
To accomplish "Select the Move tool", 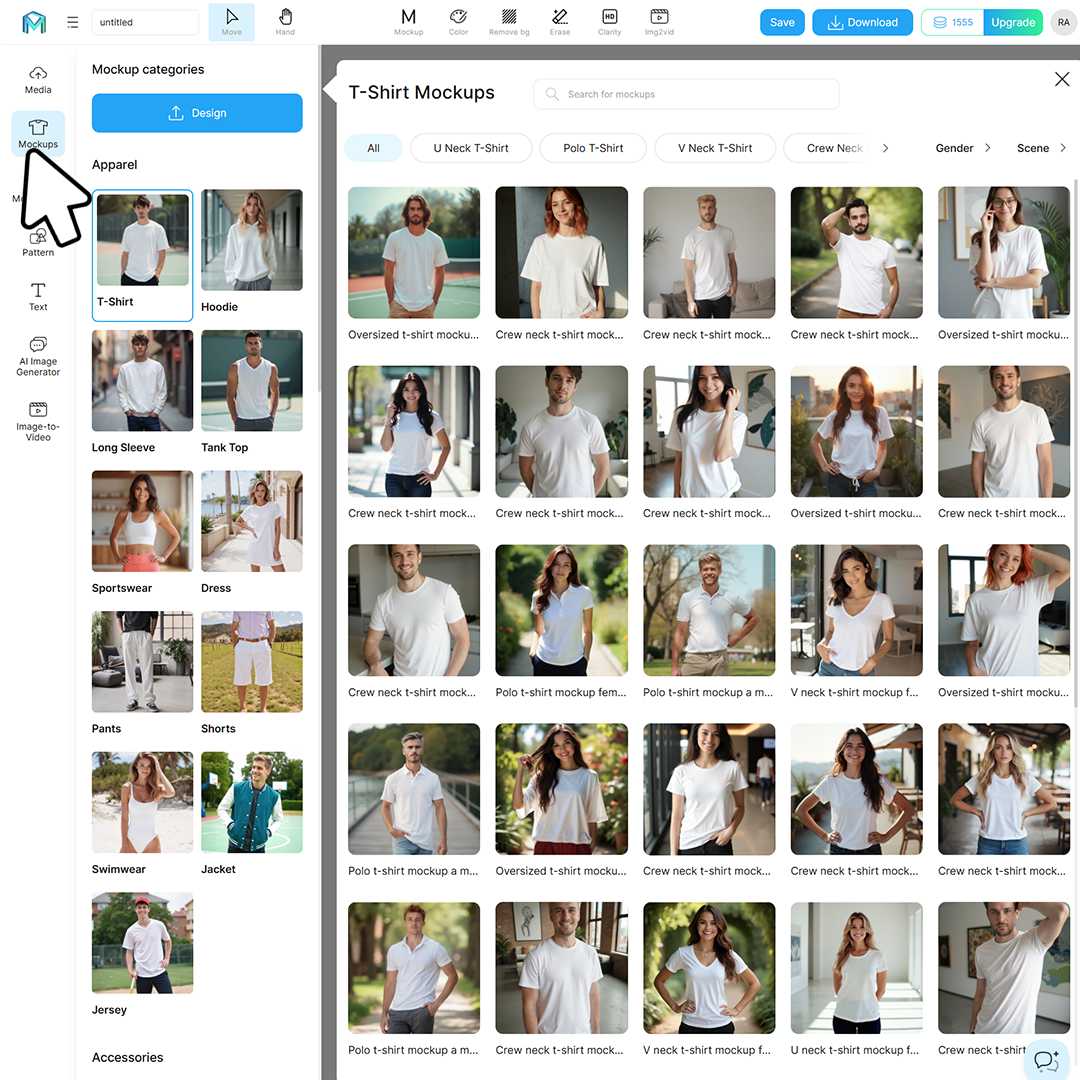I will [231, 22].
